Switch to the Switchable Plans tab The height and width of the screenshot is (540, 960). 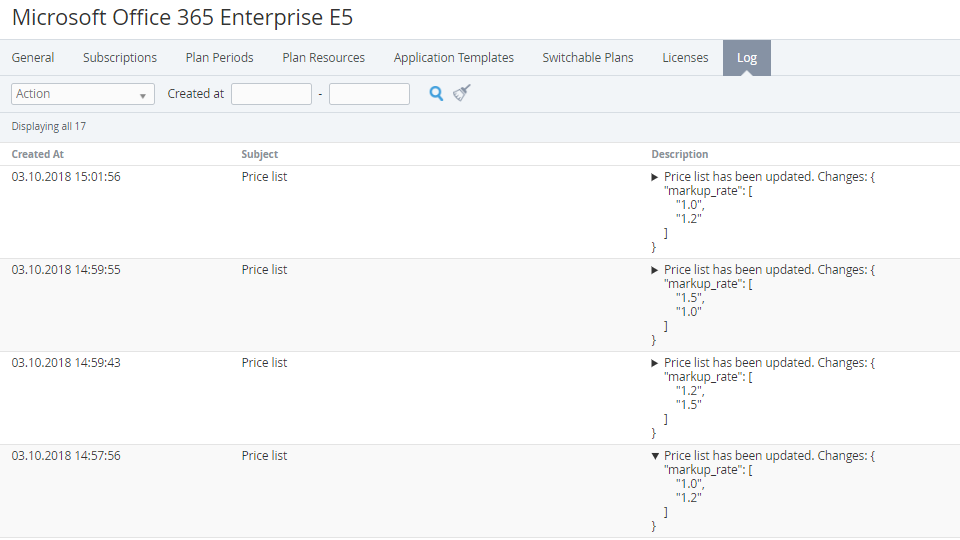coord(588,58)
